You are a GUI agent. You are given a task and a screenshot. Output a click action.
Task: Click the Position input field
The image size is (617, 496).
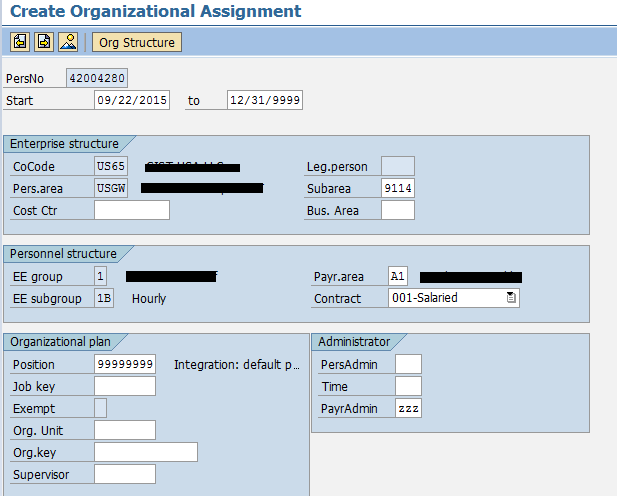pyautogui.click(x=125, y=364)
